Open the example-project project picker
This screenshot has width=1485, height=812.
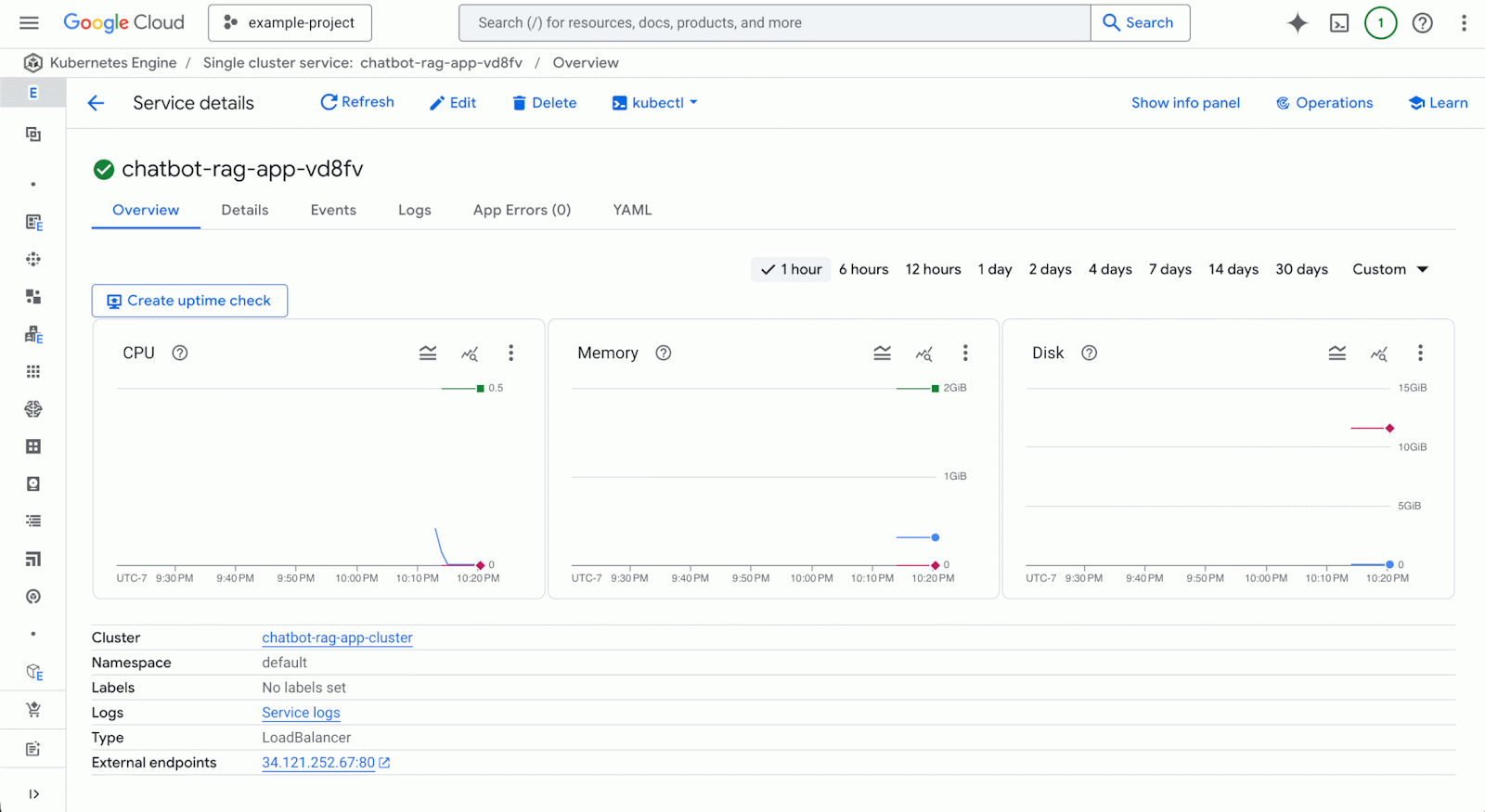(291, 23)
